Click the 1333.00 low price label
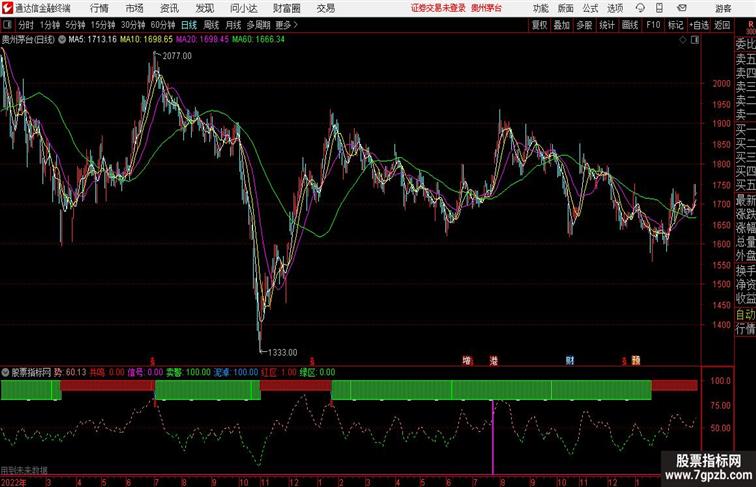Screen dimensions: 756x487 point(283,352)
